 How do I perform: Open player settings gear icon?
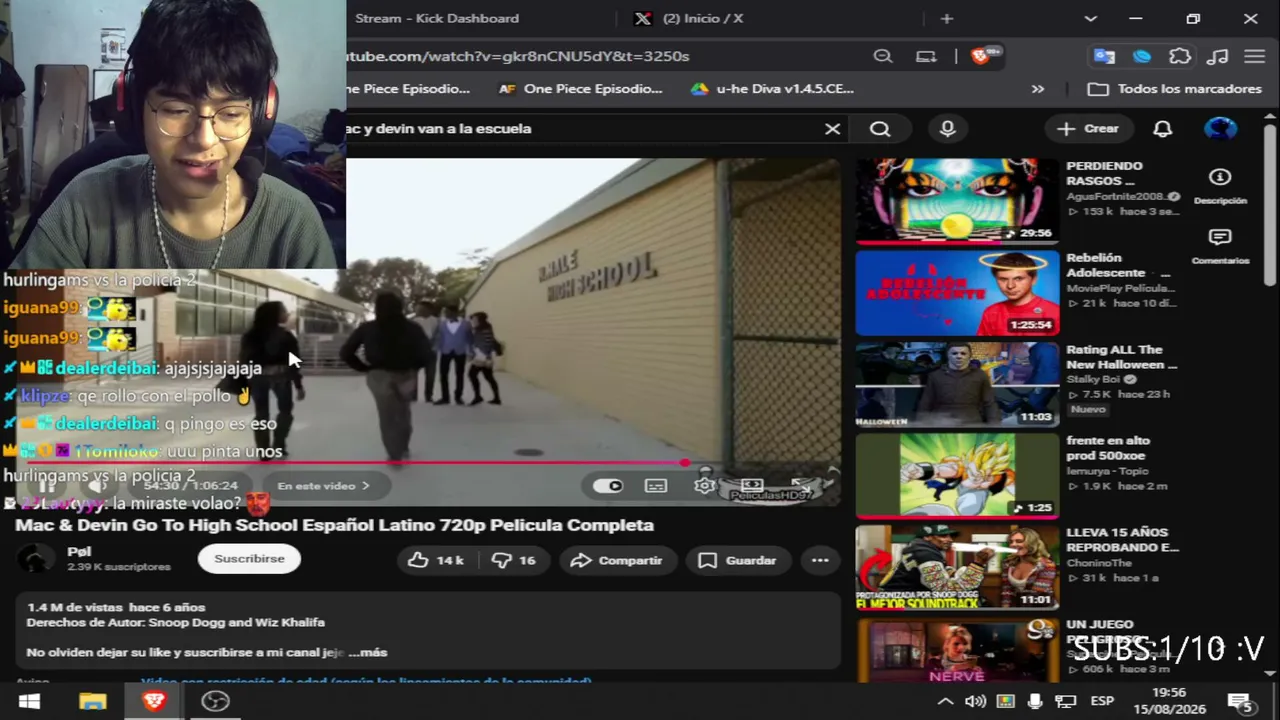tap(705, 485)
